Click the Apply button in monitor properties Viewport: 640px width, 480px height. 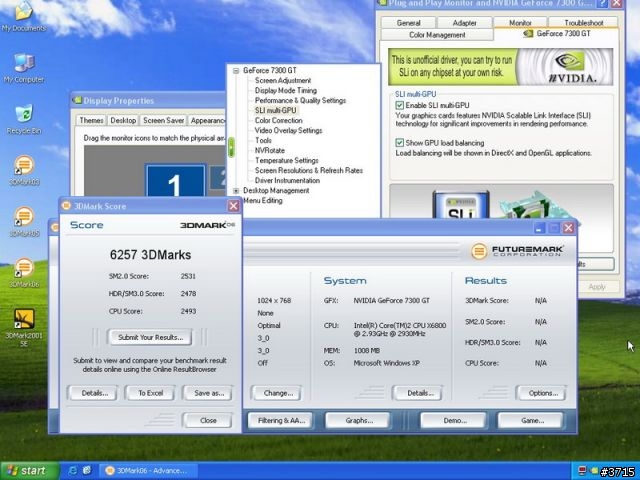pos(596,287)
